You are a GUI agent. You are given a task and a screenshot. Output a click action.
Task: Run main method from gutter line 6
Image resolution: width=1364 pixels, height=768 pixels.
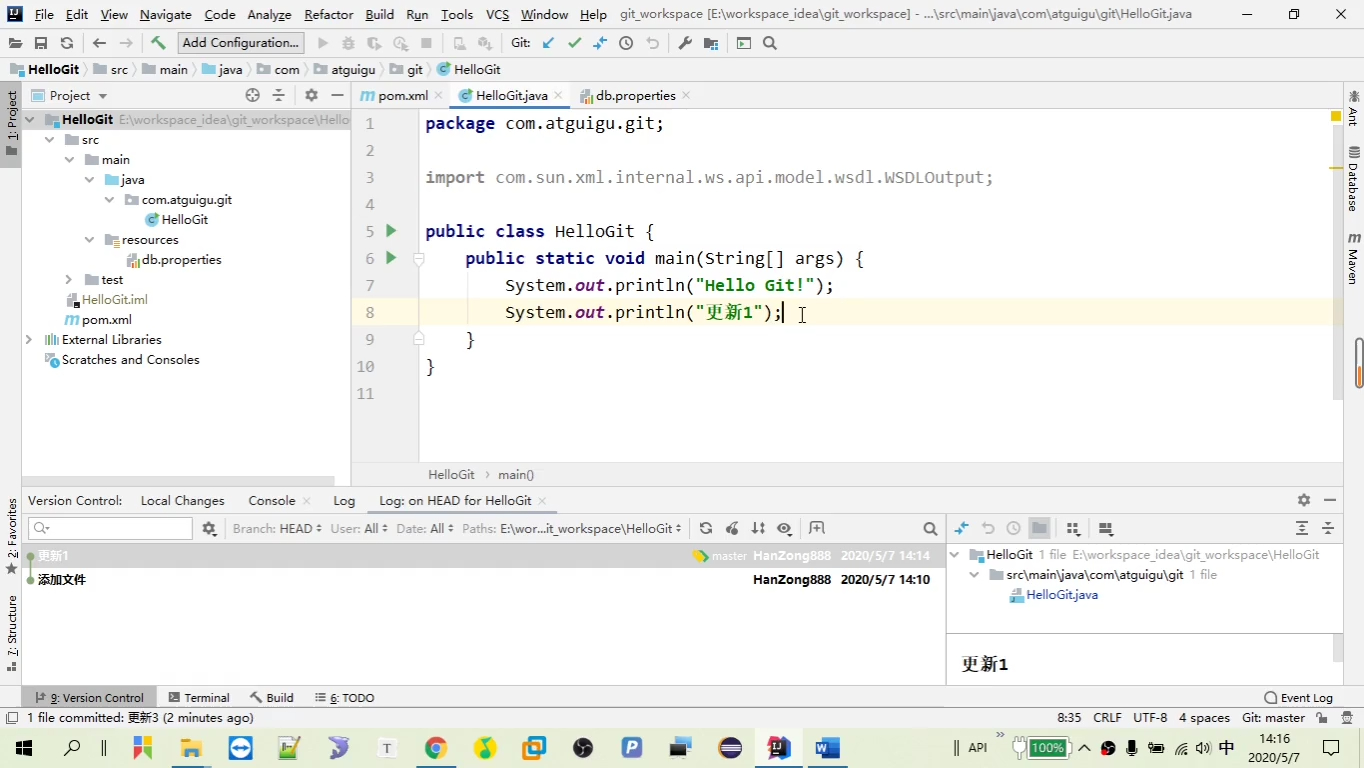point(391,258)
